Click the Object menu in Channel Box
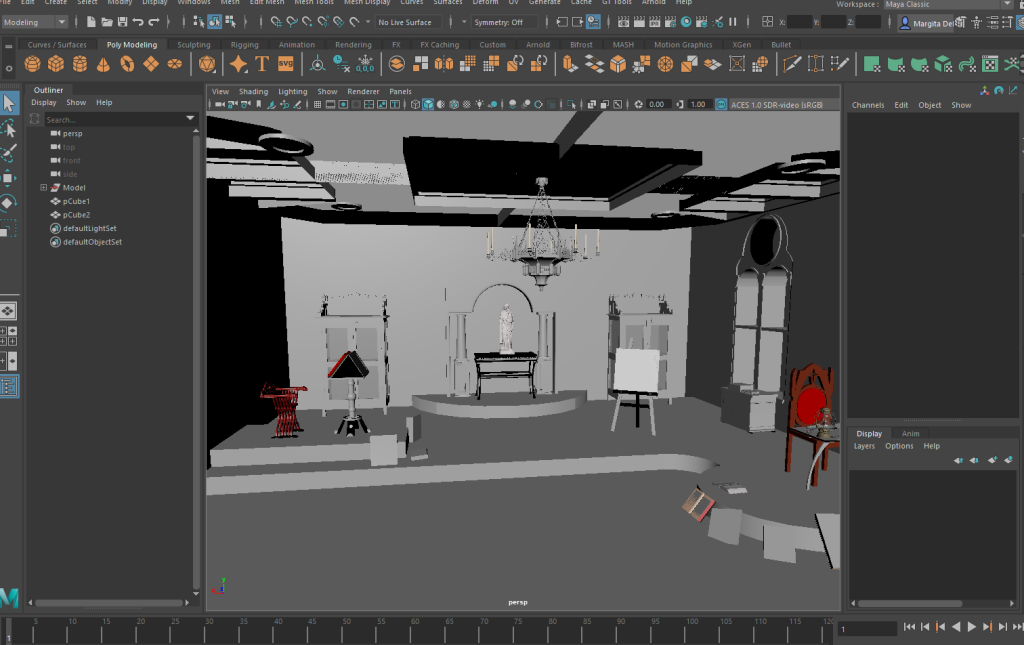The image size is (1024, 645). [929, 105]
